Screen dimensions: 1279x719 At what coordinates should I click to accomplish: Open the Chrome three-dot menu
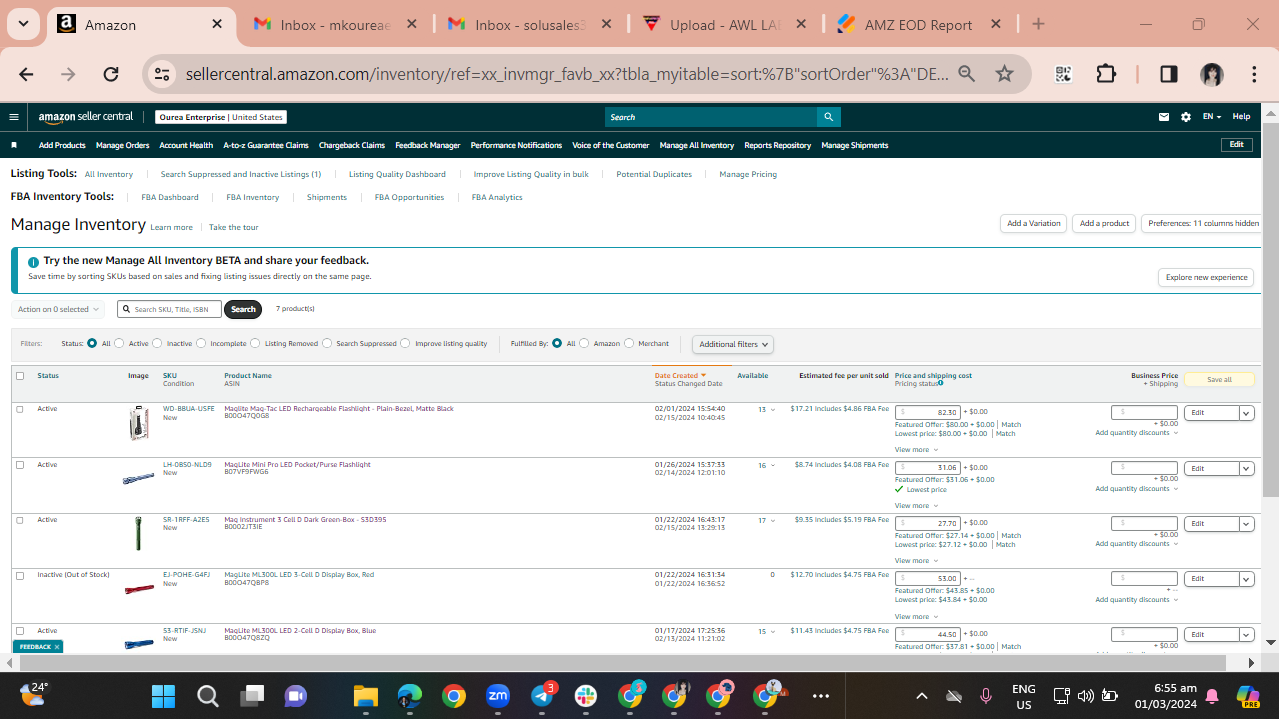[x=1254, y=74]
